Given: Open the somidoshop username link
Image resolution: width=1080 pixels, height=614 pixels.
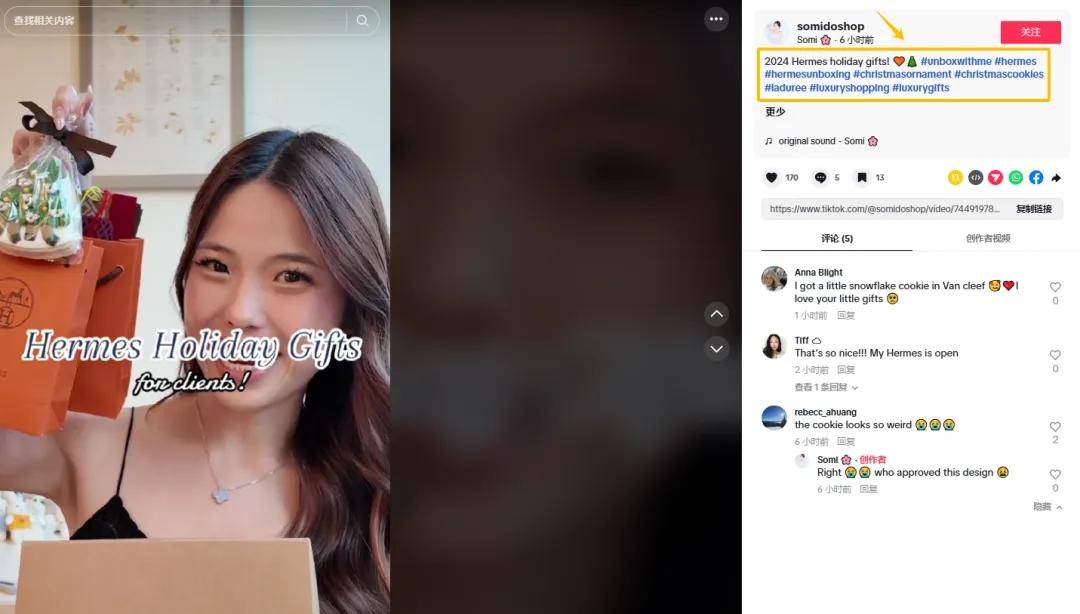Looking at the screenshot, I should coord(831,26).
